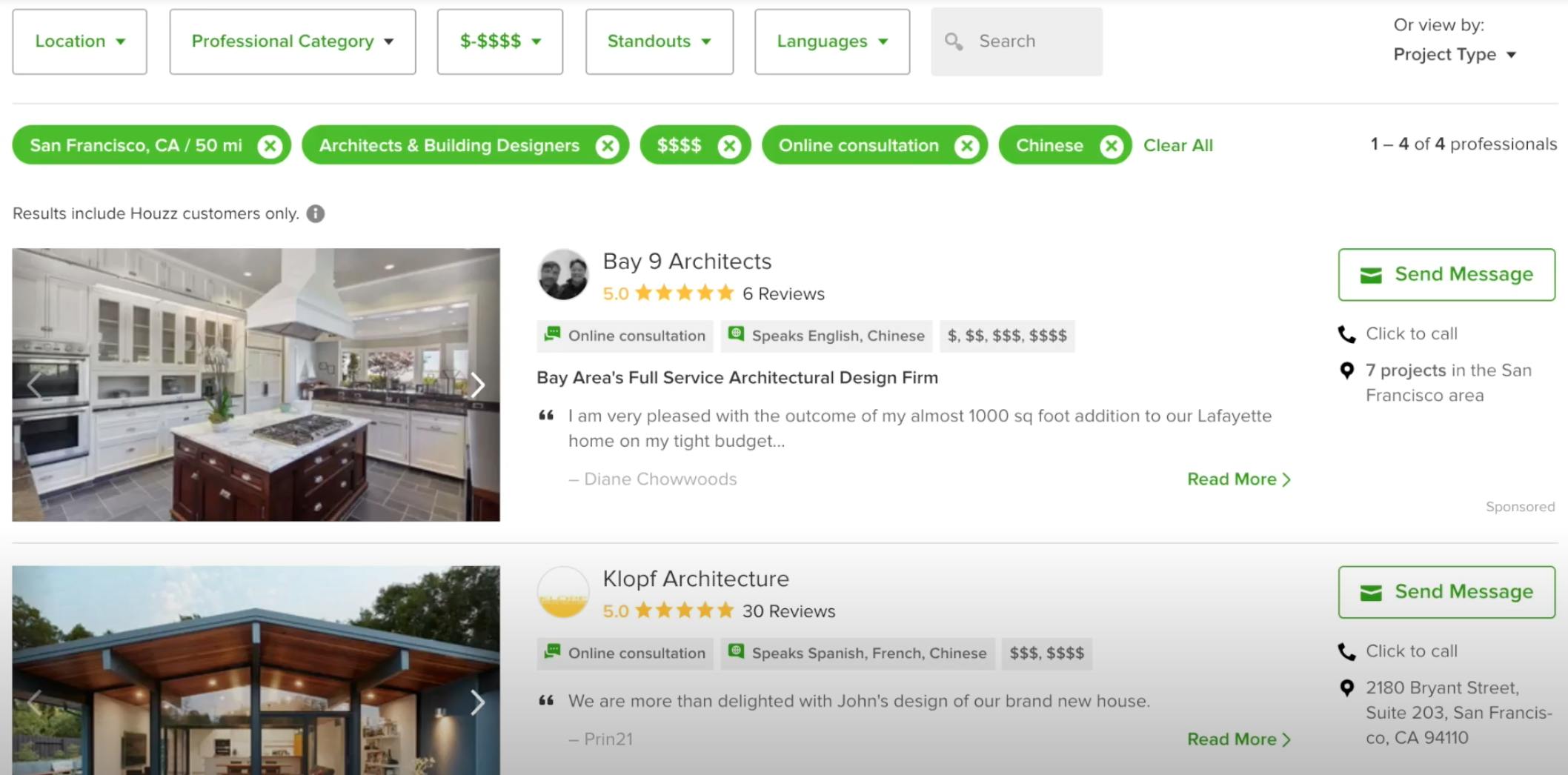
Task: Click the magnifier icon in the search bar
Action: tap(954, 41)
